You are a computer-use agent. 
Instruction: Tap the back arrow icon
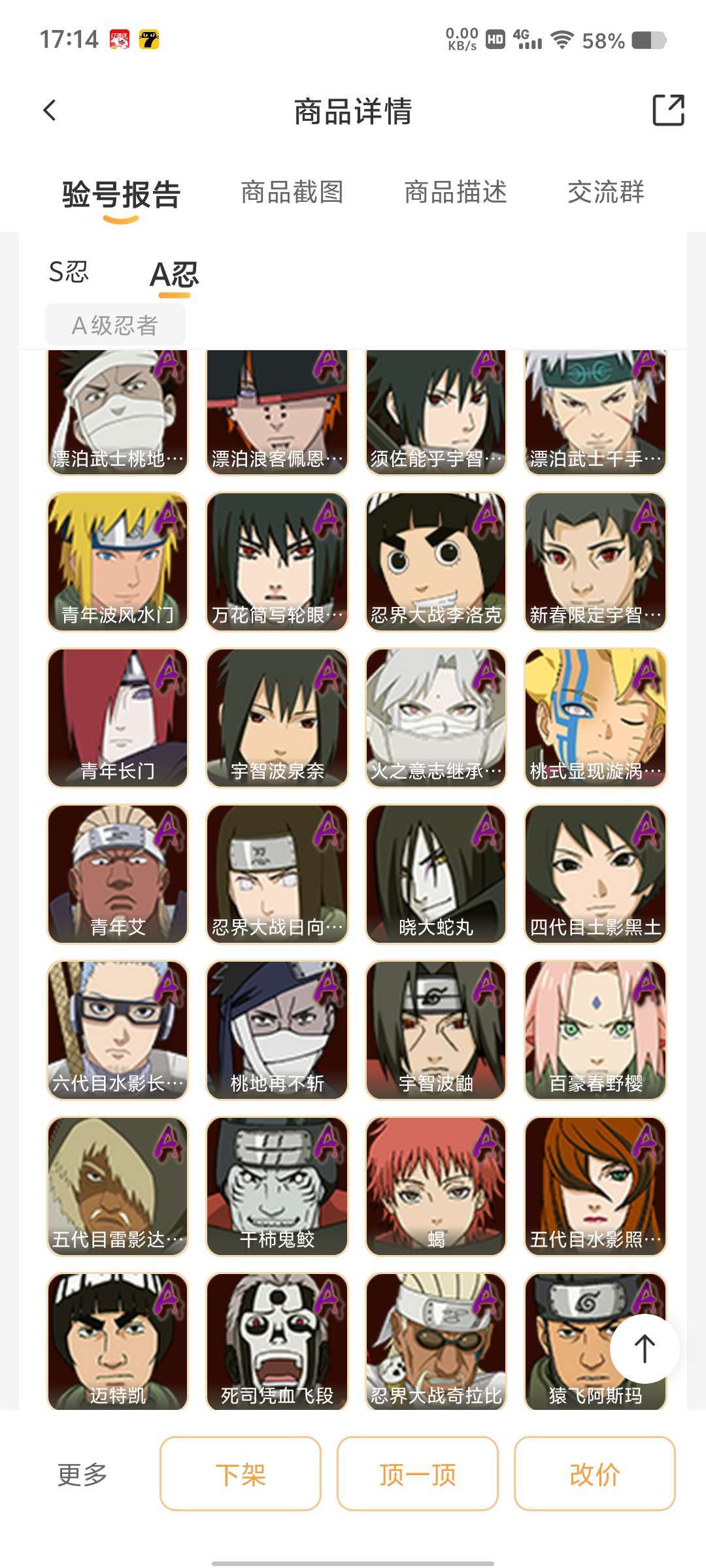point(50,110)
